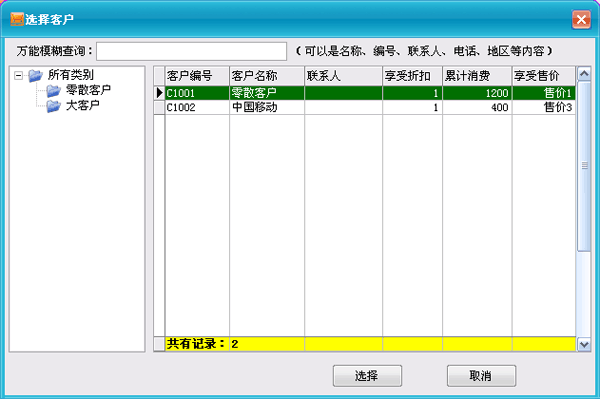Select customer number cell C1002
The width and height of the screenshot is (600, 399).
point(197,107)
